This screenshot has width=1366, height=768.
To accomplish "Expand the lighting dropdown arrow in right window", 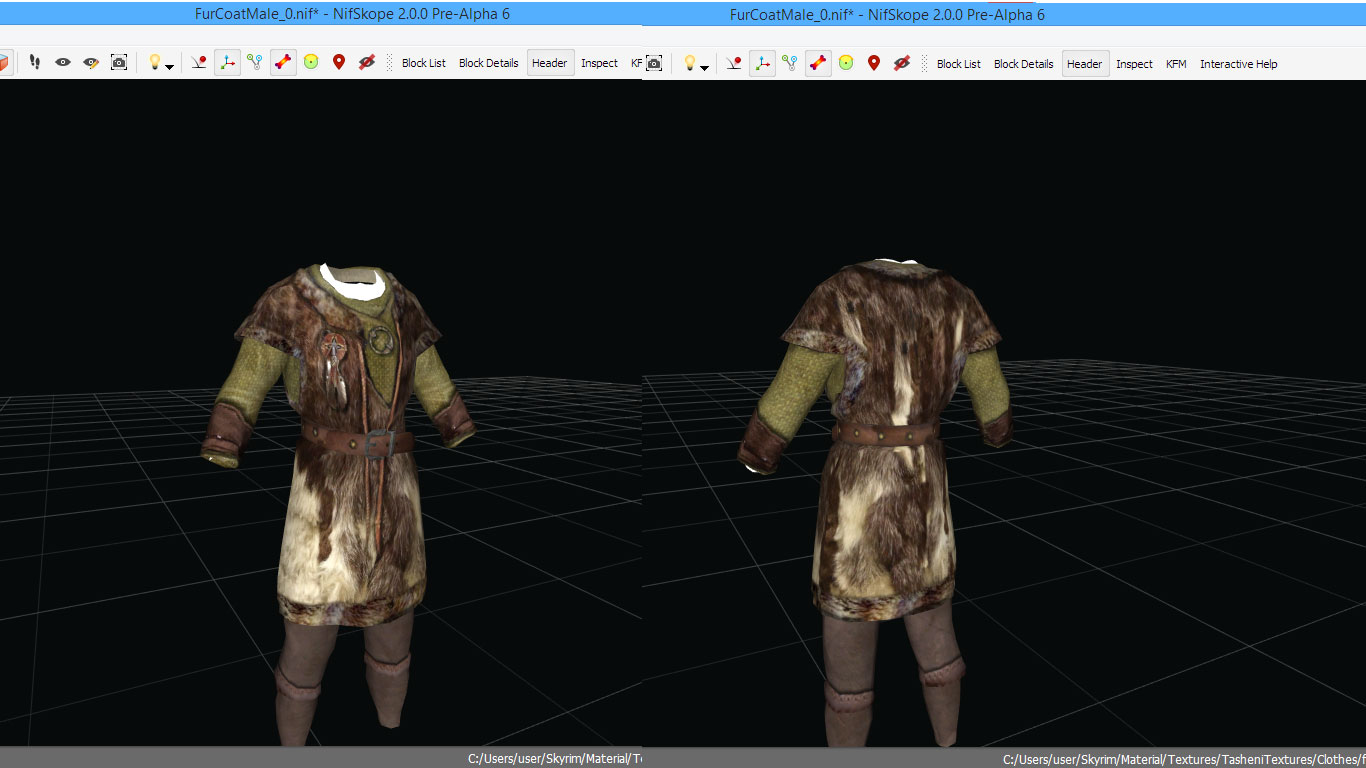I will tap(705, 68).
